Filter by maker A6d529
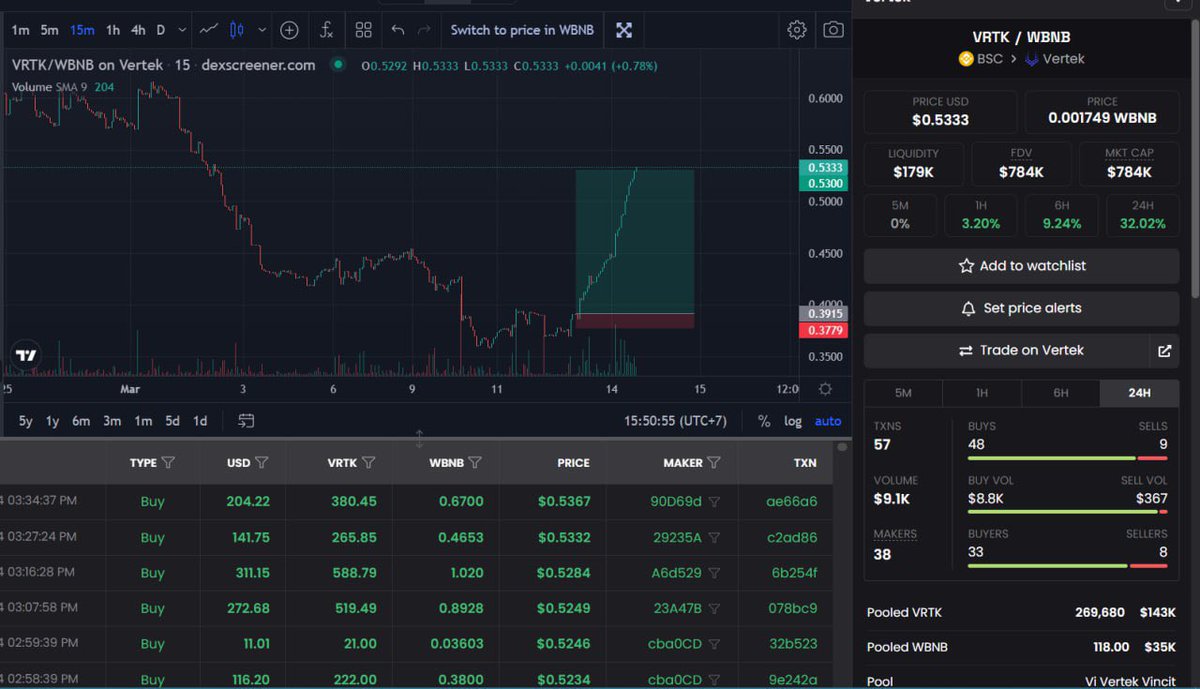Image resolution: width=1200 pixels, height=689 pixels. [714, 573]
